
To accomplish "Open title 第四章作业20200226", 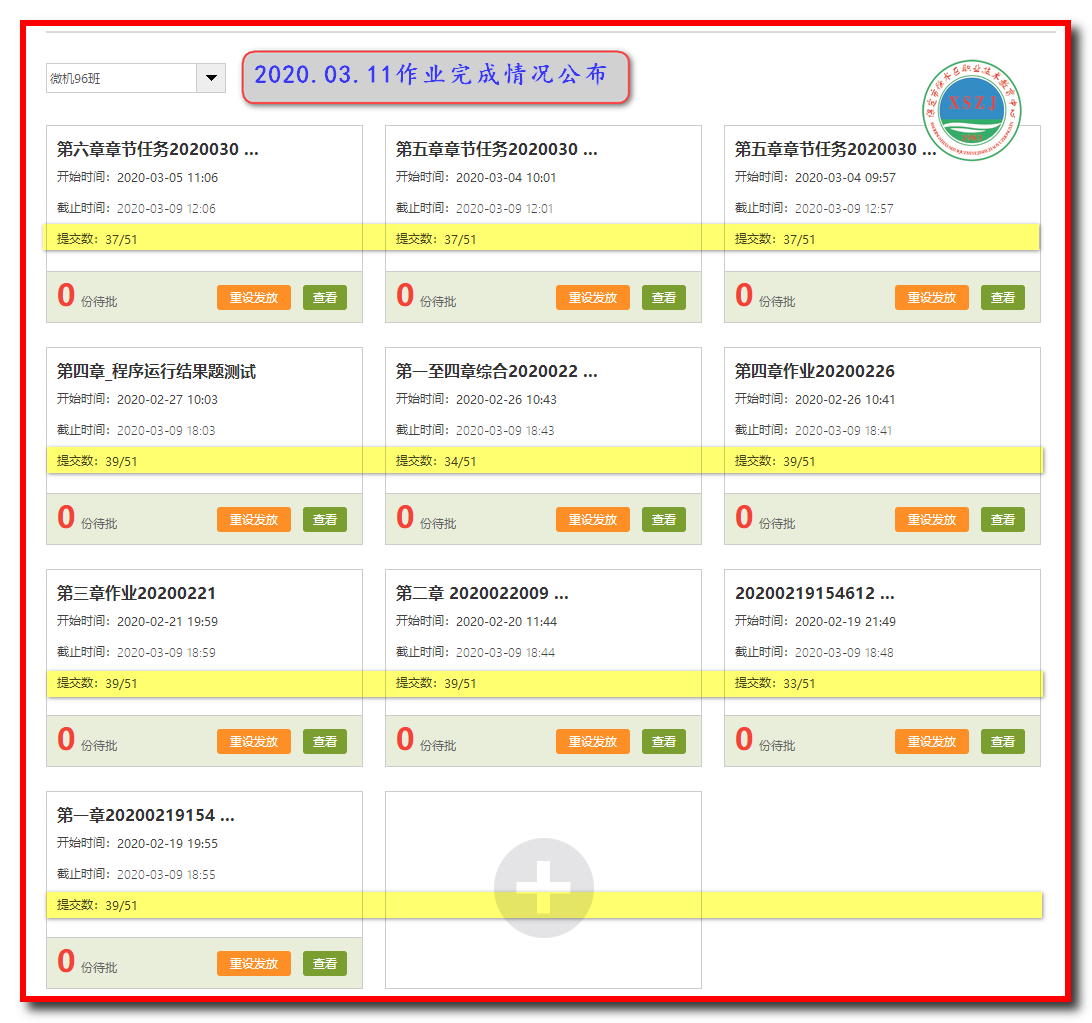I will point(815,371).
